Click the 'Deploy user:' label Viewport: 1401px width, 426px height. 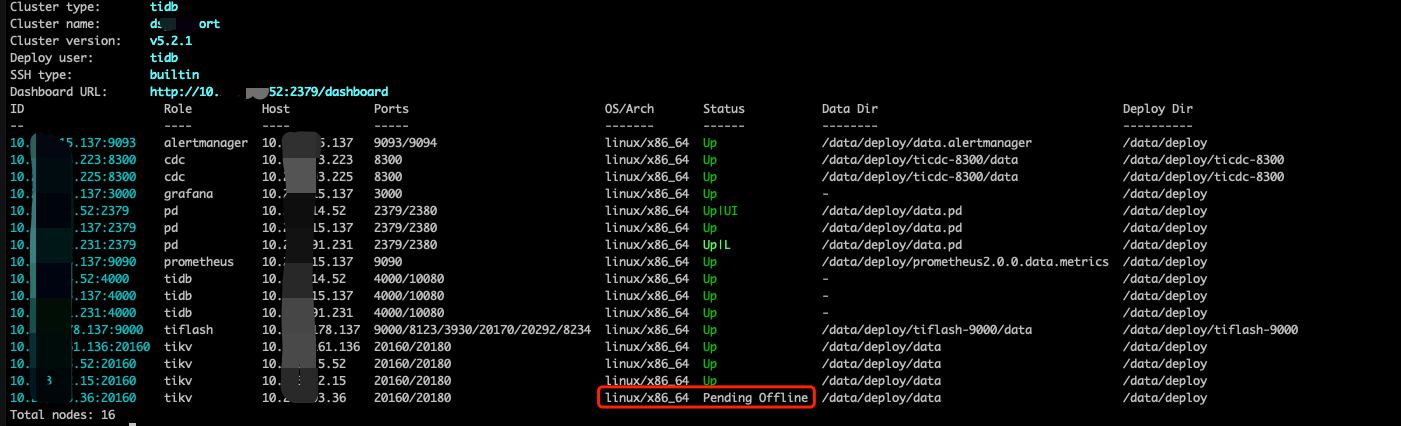pyautogui.click(x=52, y=57)
